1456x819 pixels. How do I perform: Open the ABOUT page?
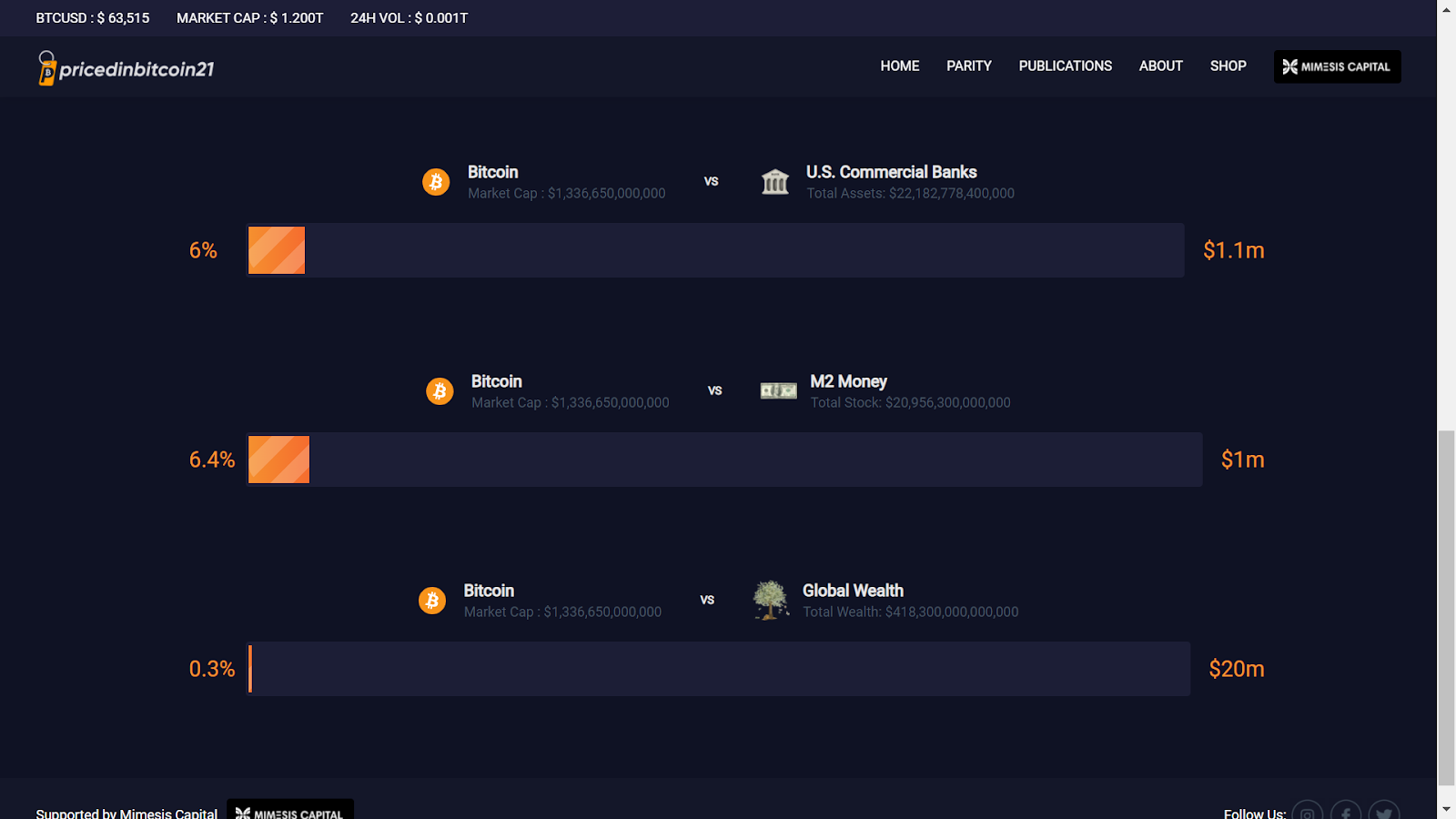click(1161, 66)
